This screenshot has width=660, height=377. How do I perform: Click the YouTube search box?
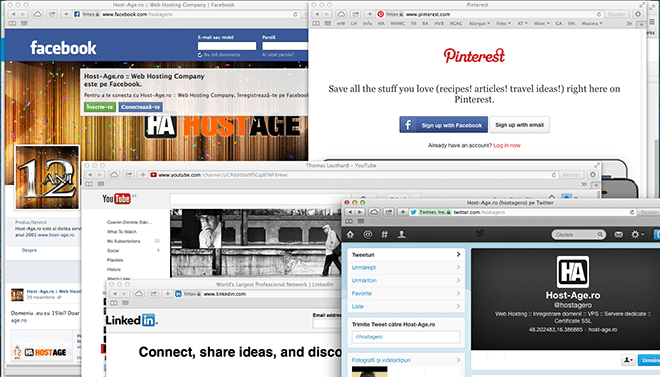261,199
